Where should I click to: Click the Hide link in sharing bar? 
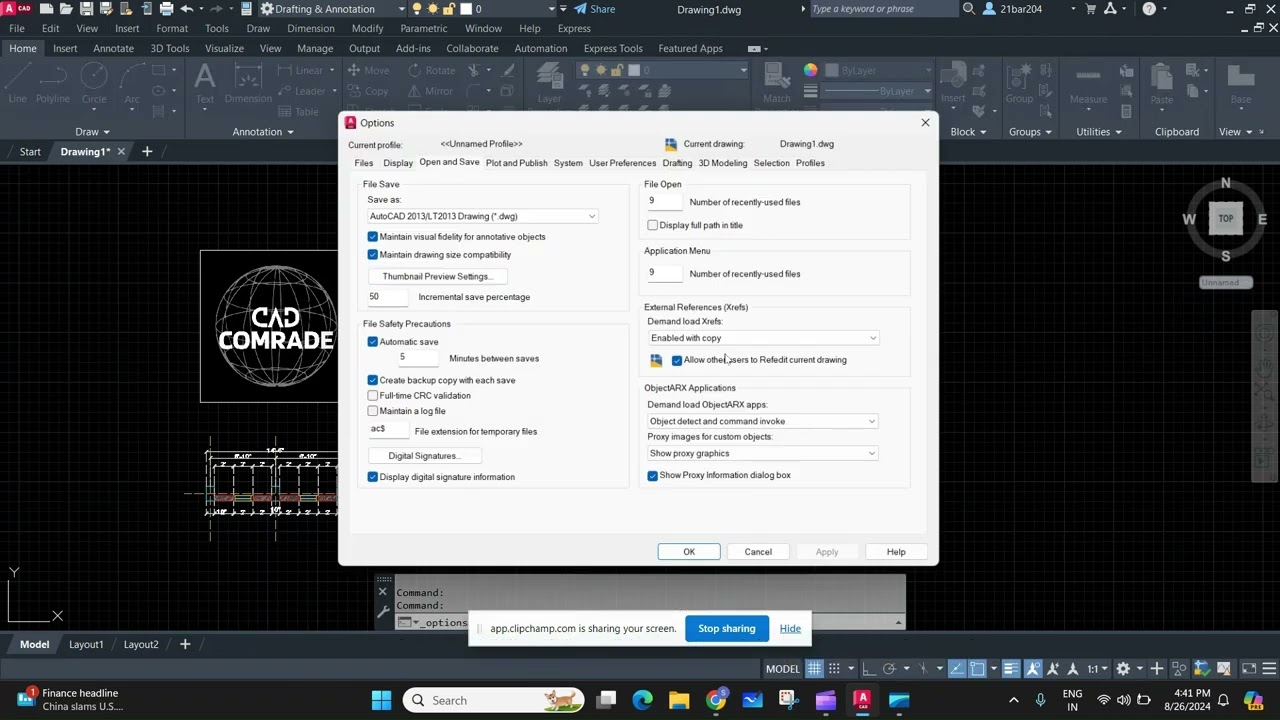[x=790, y=628]
